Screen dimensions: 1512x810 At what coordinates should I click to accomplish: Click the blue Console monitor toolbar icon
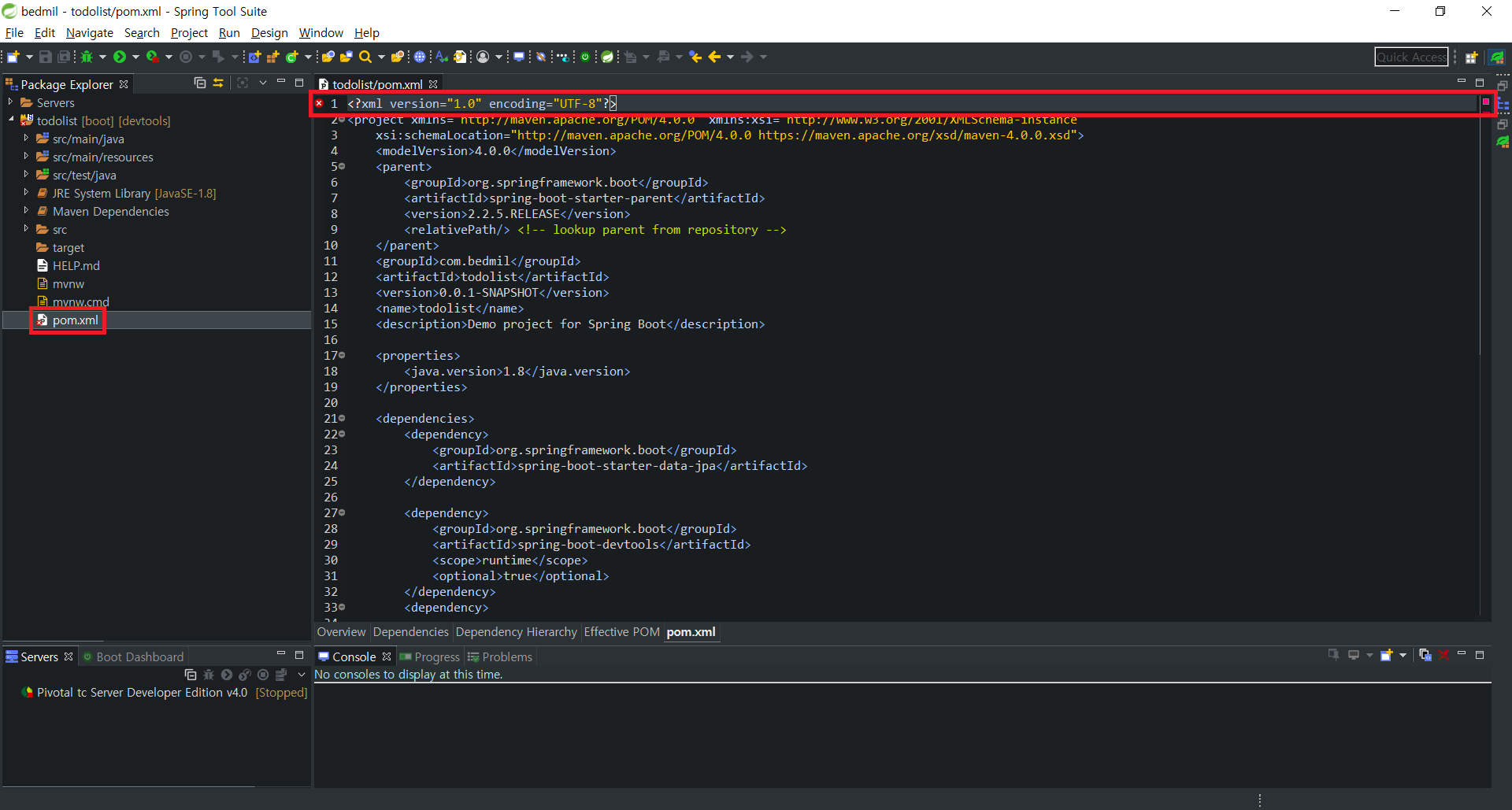coord(519,57)
